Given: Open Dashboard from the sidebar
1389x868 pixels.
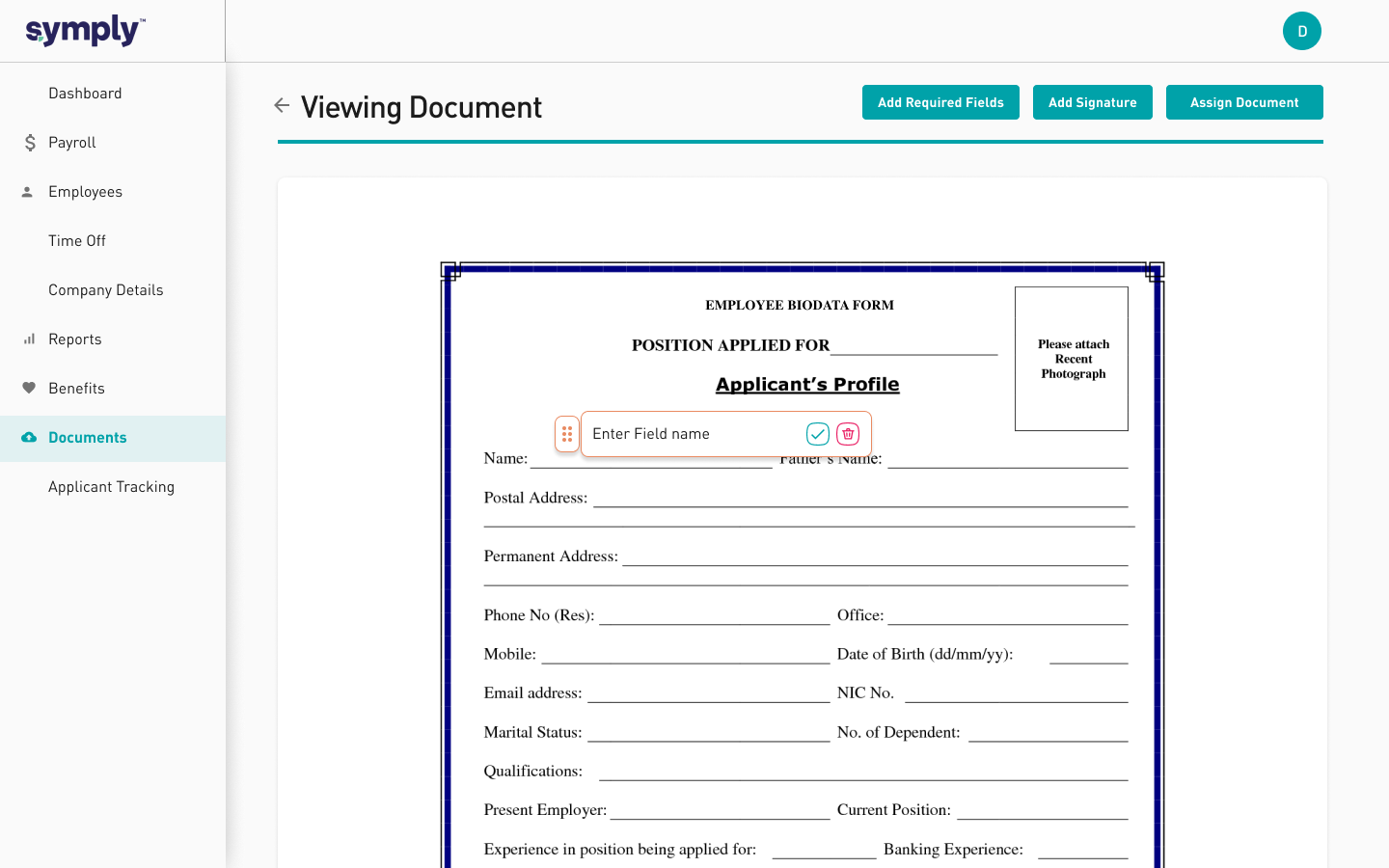Looking at the screenshot, I should point(85,94).
